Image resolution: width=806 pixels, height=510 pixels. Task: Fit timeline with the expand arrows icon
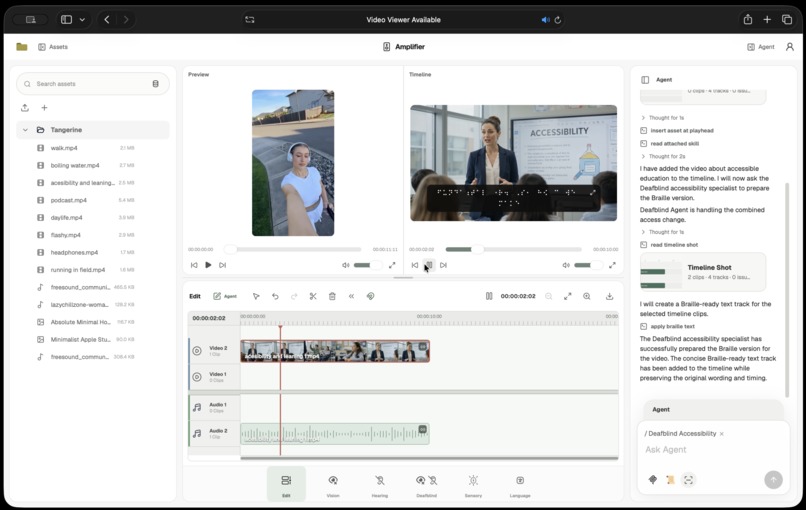point(567,296)
